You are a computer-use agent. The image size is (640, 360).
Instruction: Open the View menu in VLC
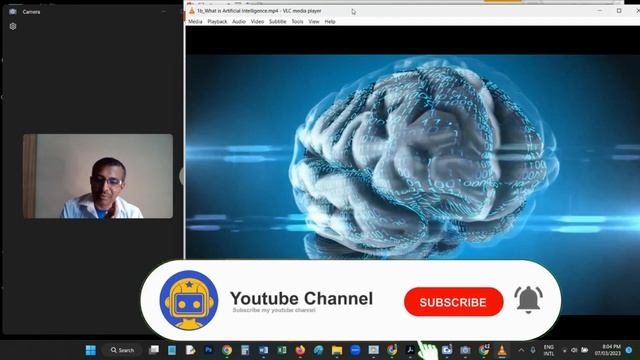[x=313, y=22]
